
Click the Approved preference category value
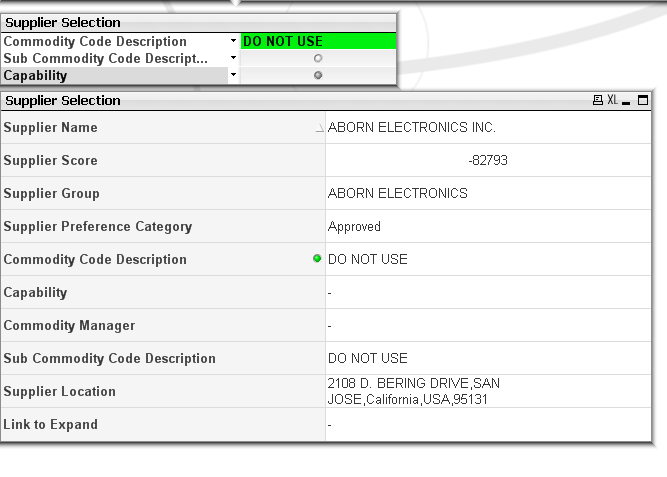pyautogui.click(x=354, y=227)
